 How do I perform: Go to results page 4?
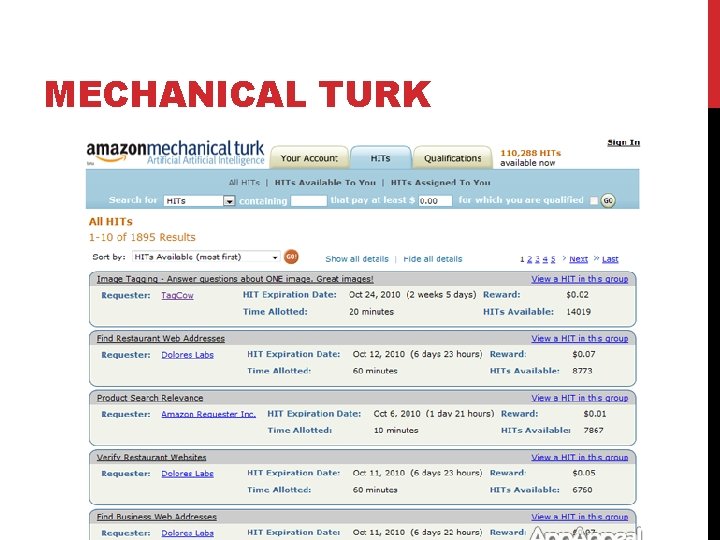(x=545, y=259)
